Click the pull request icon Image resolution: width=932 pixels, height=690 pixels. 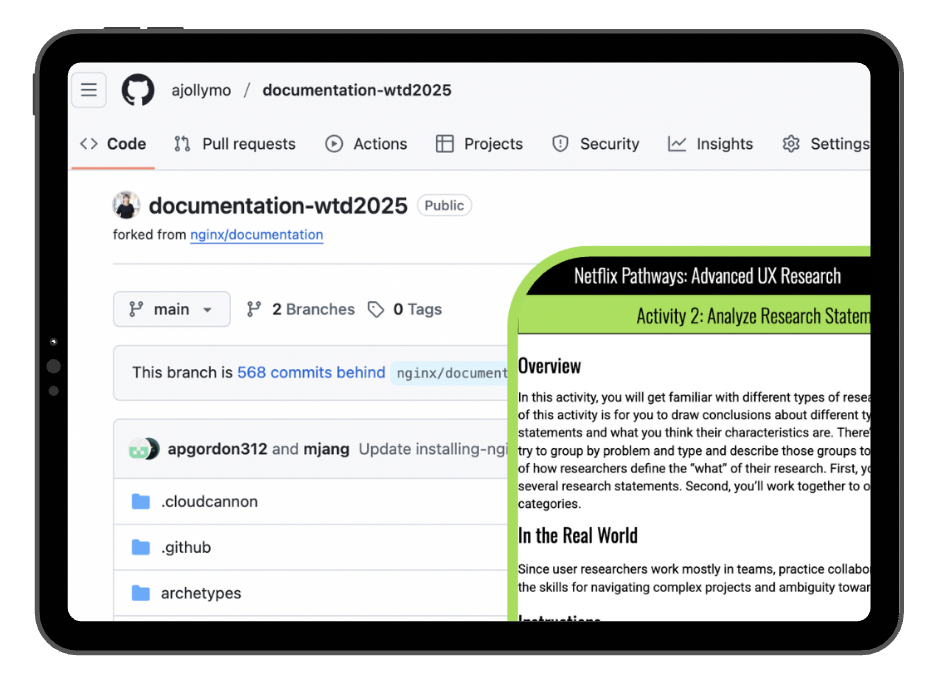pyautogui.click(x=182, y=144)
